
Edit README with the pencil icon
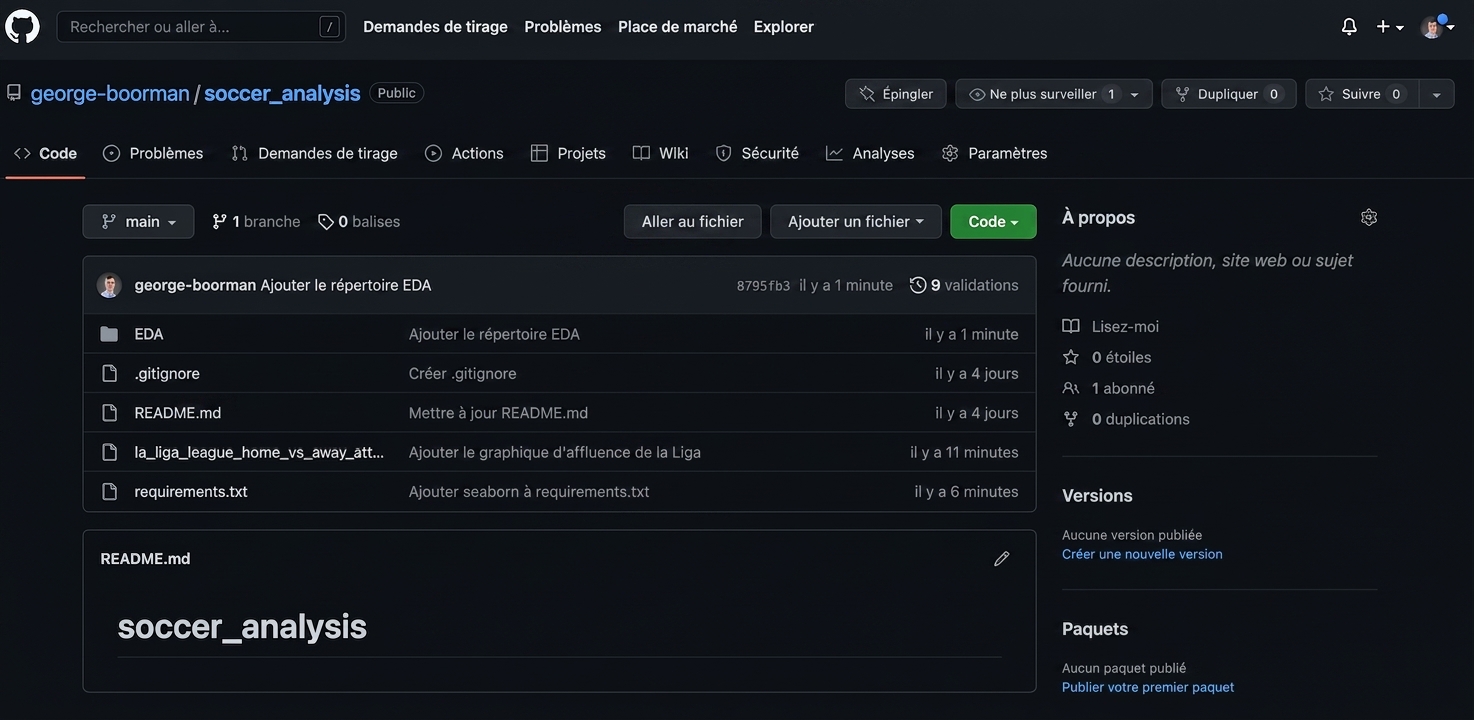[1002, 559]
